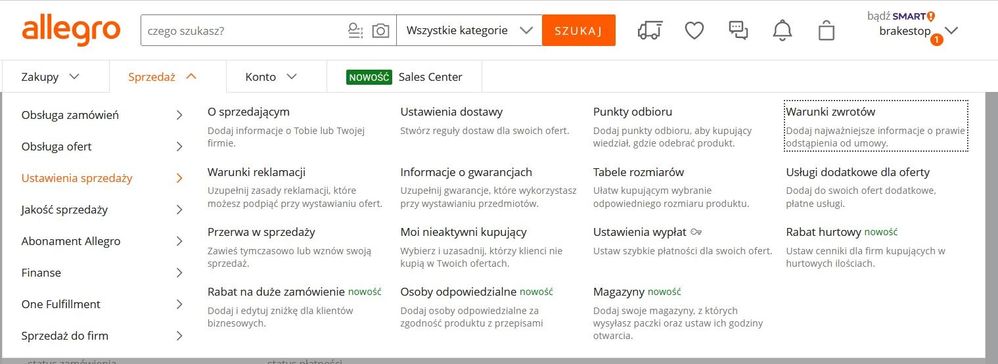
Task: Click 'Zawieś tymczasowo lub wznów swoją sprzedaż.' text
Action: click(290, 257)
